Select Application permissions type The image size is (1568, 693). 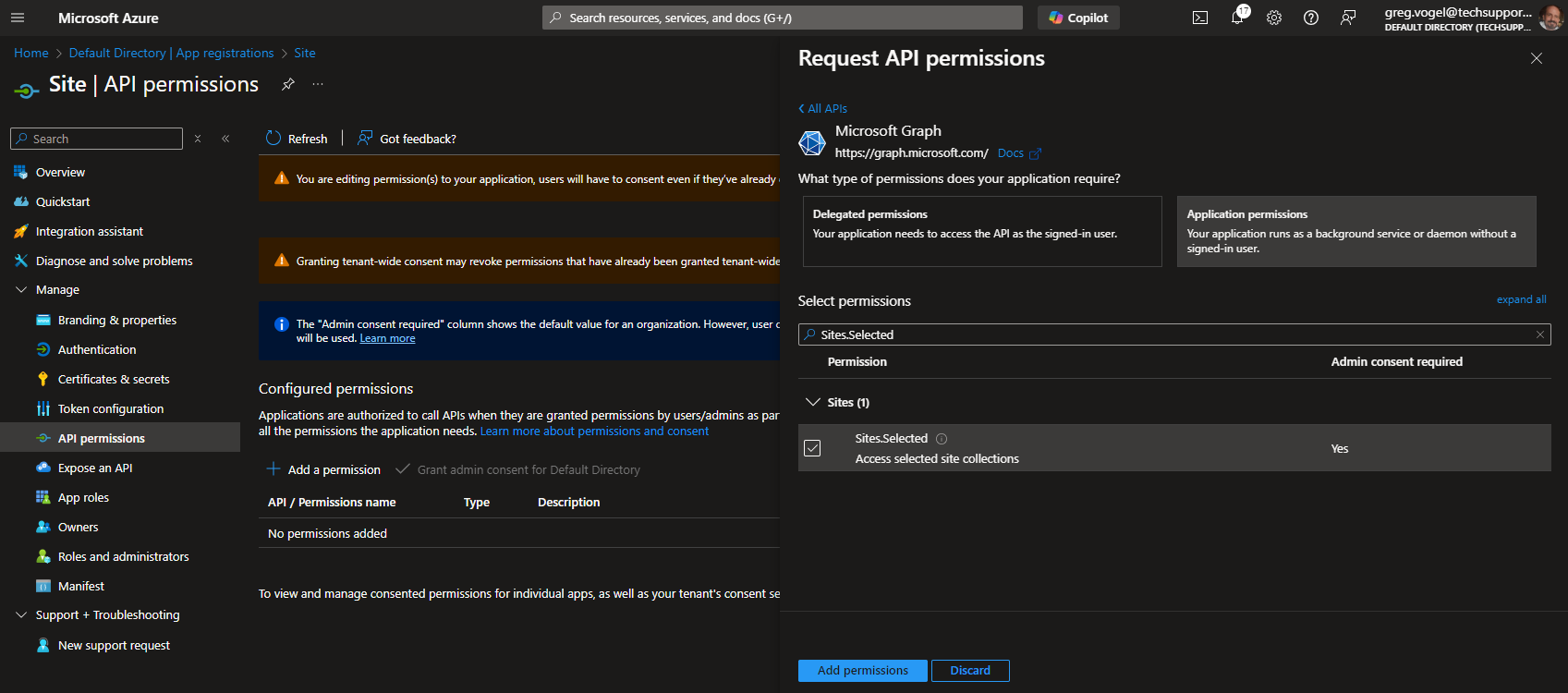(x=1355, y=231)
